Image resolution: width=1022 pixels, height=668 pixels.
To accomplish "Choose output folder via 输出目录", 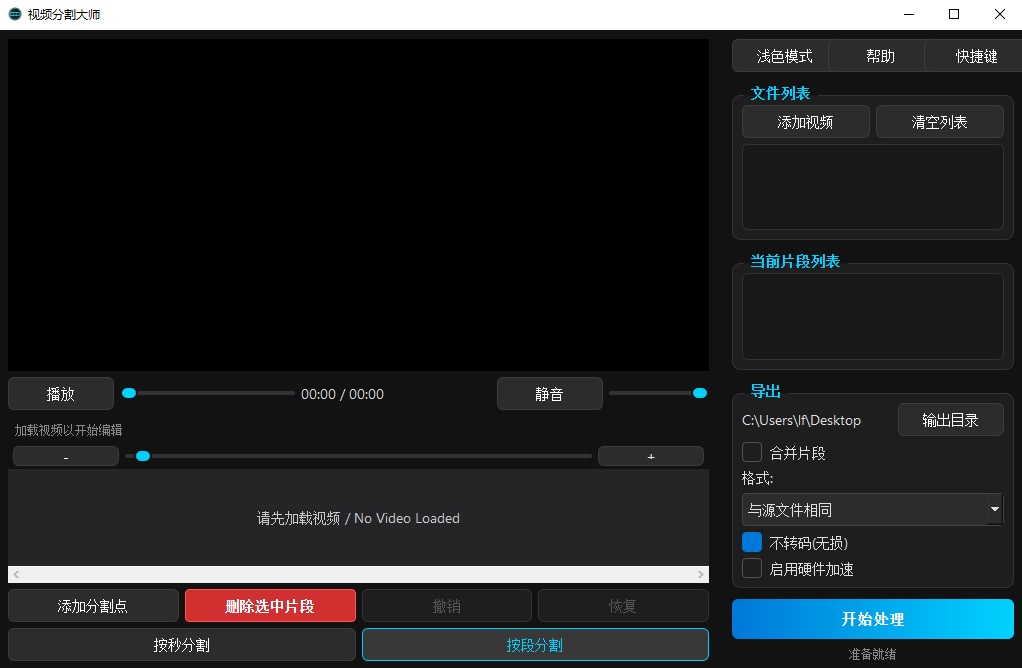I will tap(949, 420).
